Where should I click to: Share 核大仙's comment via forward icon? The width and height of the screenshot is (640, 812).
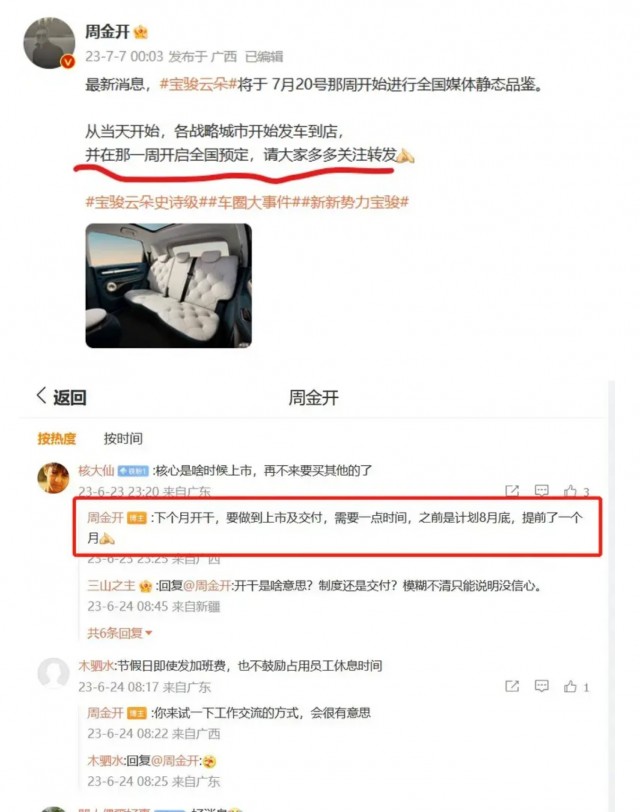pos(512,490)
